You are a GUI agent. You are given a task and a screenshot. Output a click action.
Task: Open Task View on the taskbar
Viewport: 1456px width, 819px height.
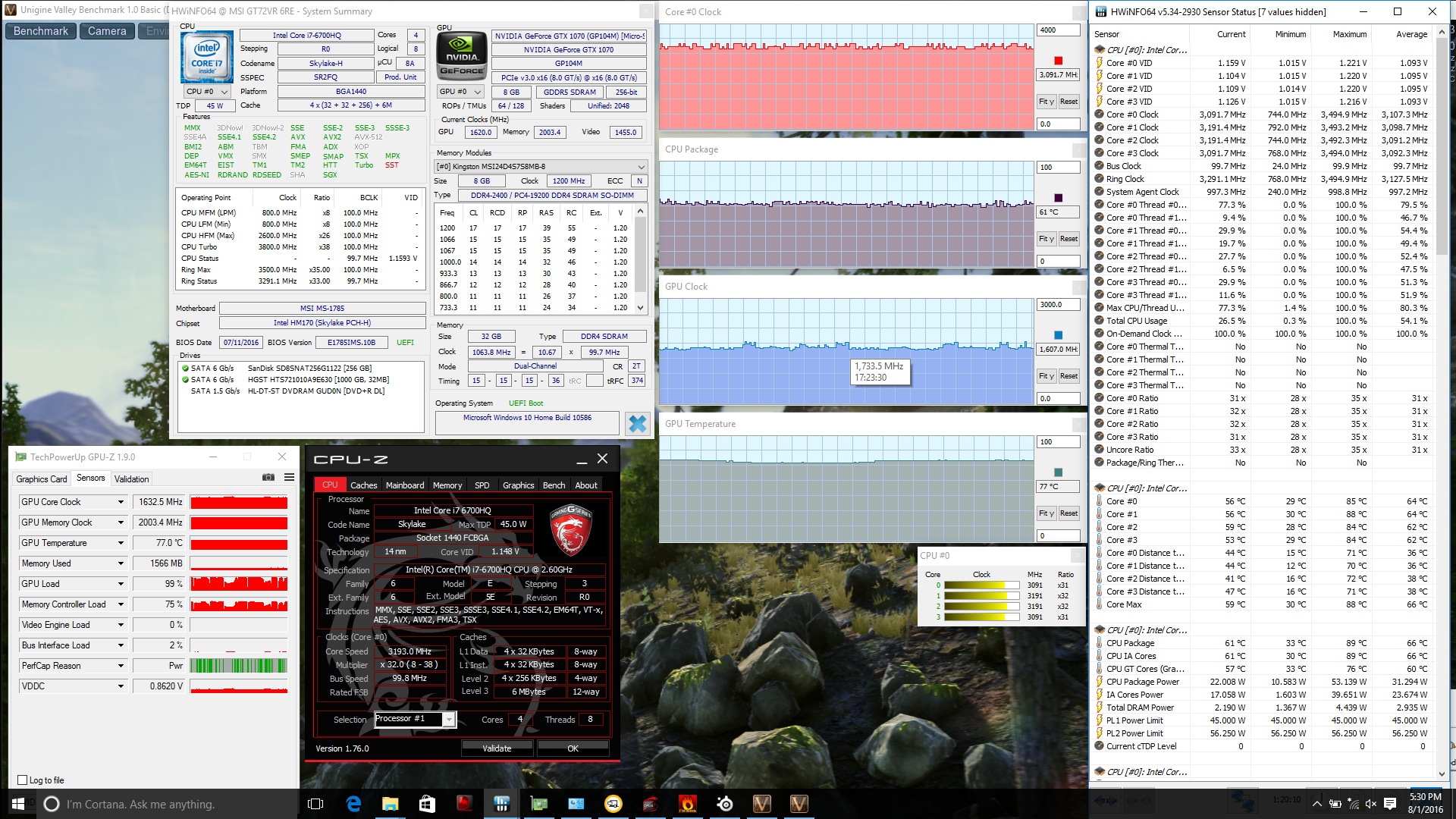point(315,804)
